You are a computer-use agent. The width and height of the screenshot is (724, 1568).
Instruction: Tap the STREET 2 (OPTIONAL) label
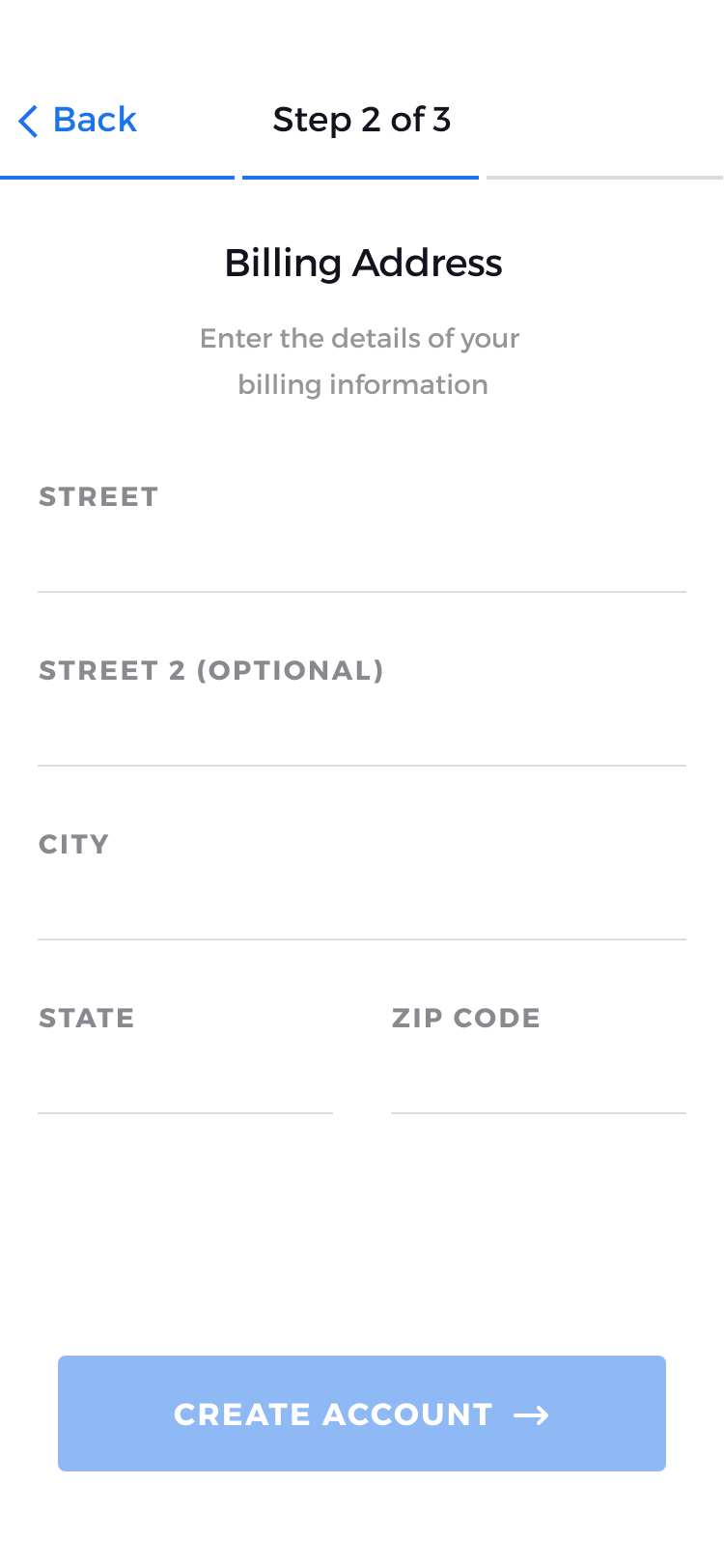coord(211,670)
